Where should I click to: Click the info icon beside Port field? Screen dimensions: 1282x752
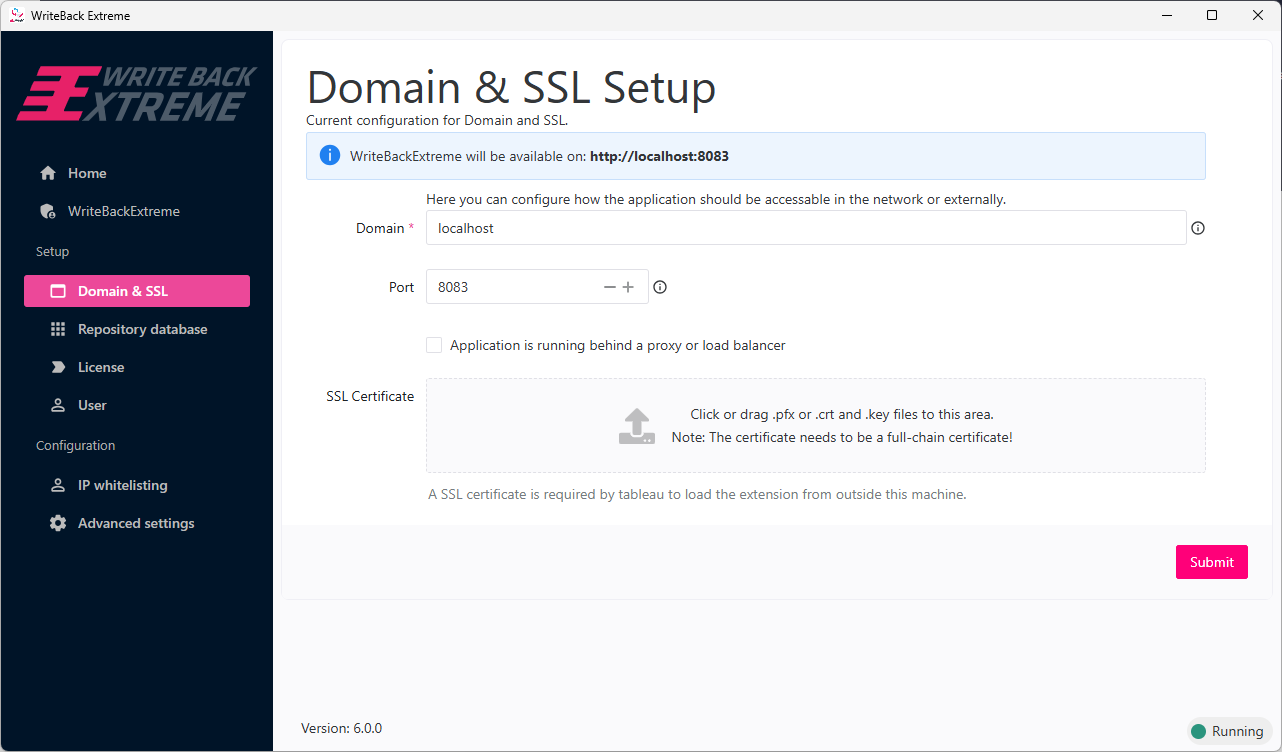click(x=660, y=287)
